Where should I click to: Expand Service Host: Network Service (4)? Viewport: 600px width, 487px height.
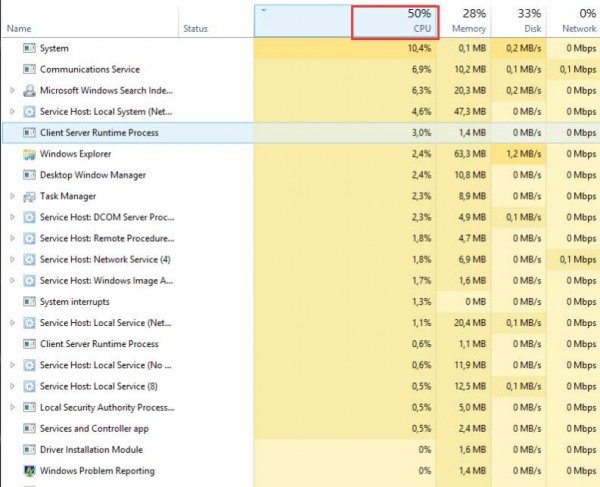coord(12,259)
